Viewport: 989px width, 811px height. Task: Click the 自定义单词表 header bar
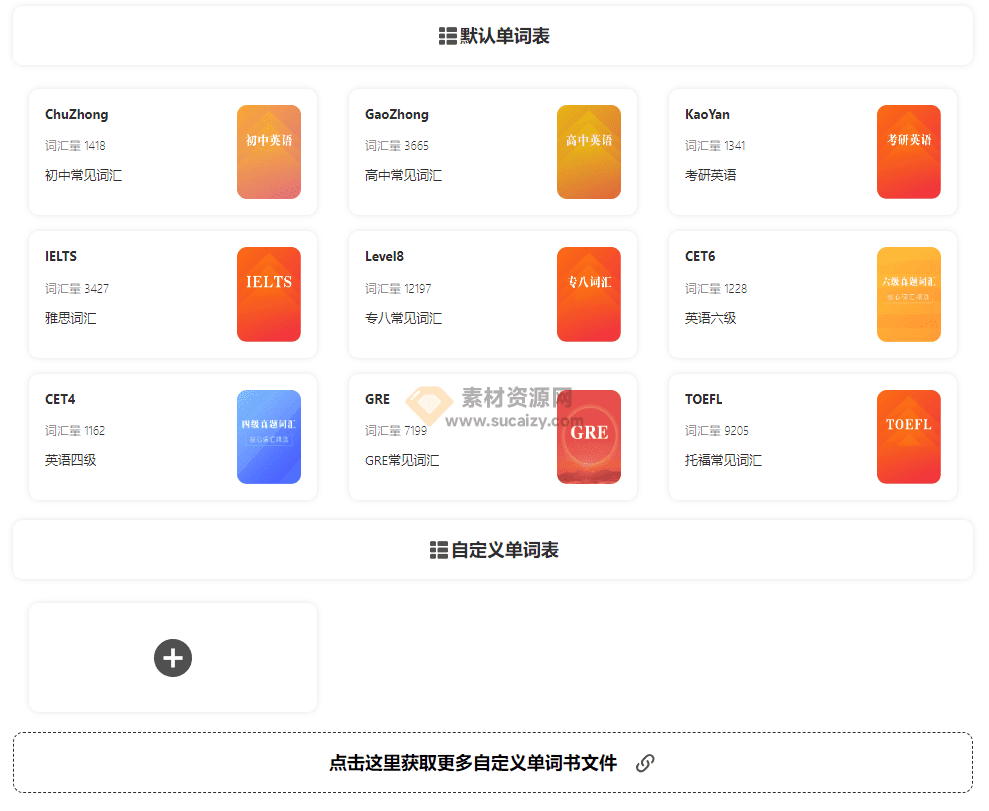[493, 549]
